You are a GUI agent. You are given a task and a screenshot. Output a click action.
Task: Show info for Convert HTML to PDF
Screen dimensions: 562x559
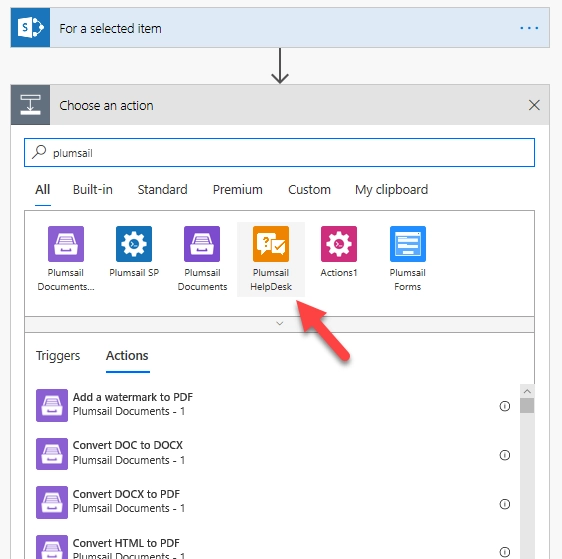[505, 552]
